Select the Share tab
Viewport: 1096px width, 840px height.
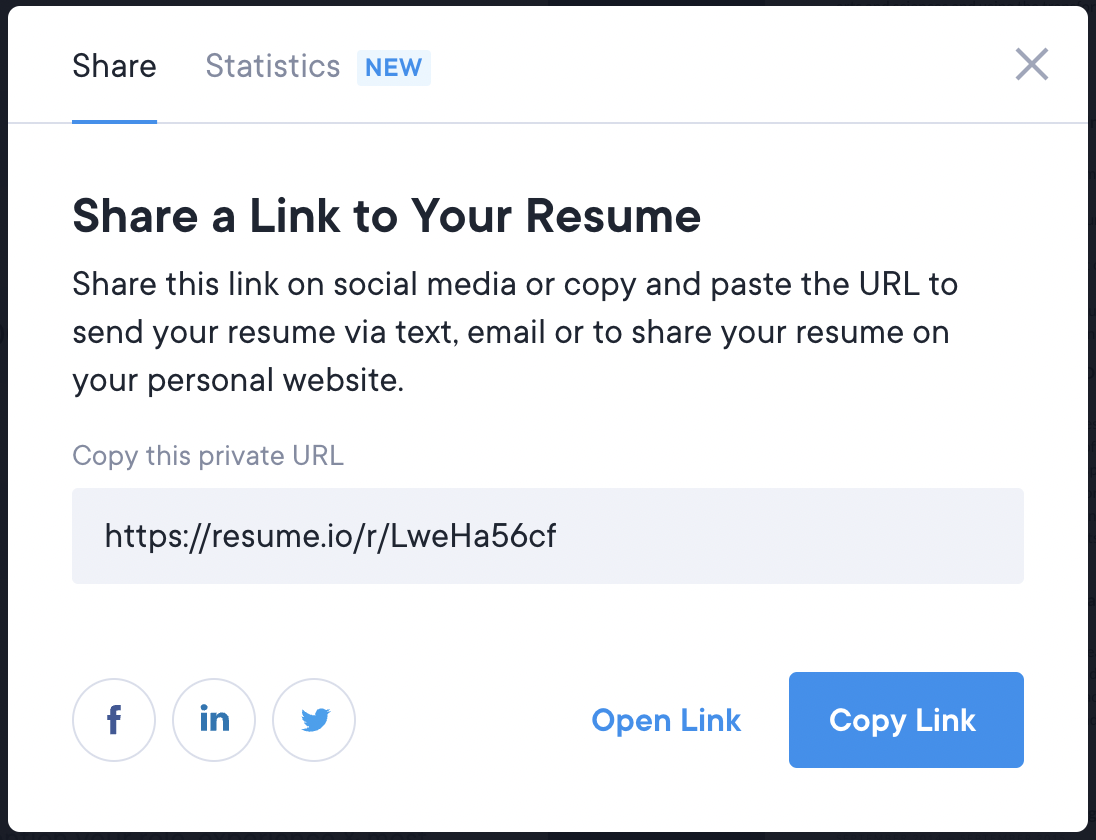pyautogui.click(x=114, y=67)
